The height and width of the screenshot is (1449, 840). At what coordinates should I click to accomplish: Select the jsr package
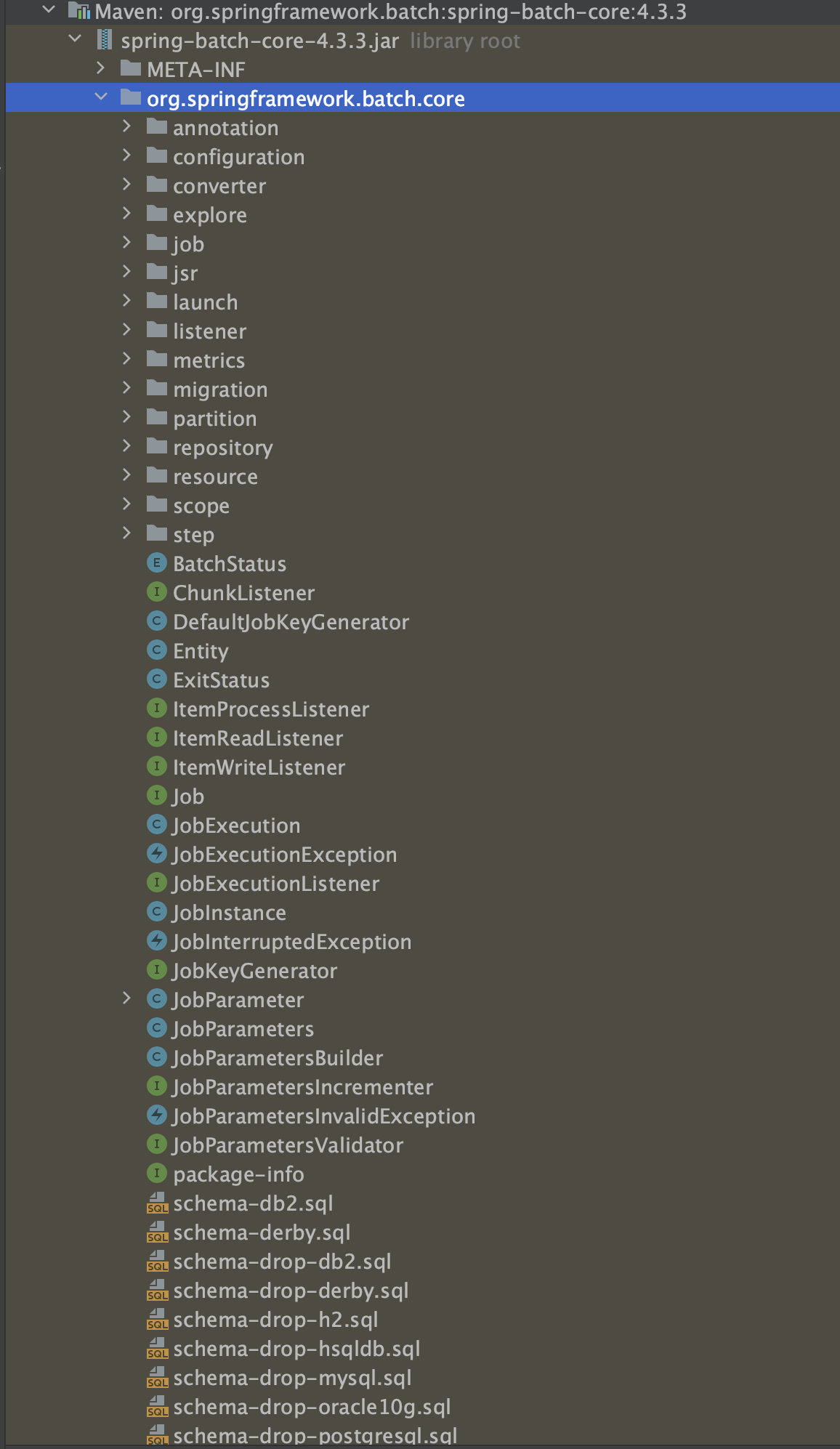[x=185, y=273]
